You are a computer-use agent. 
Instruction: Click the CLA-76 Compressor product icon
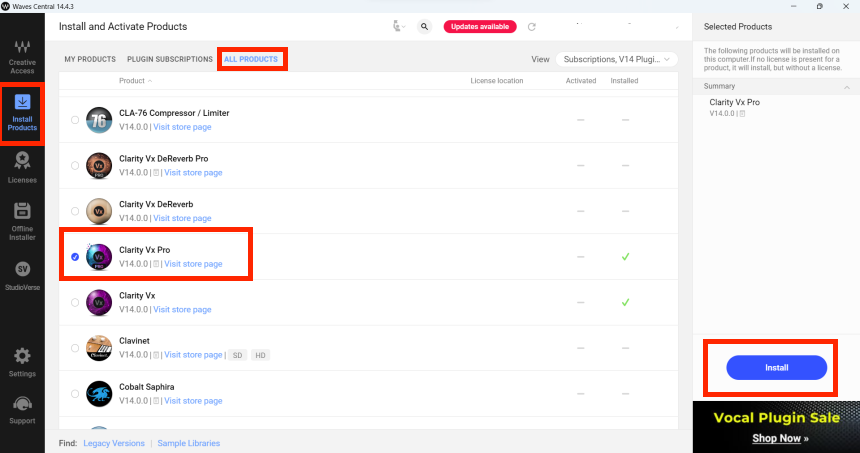[99, 120]
